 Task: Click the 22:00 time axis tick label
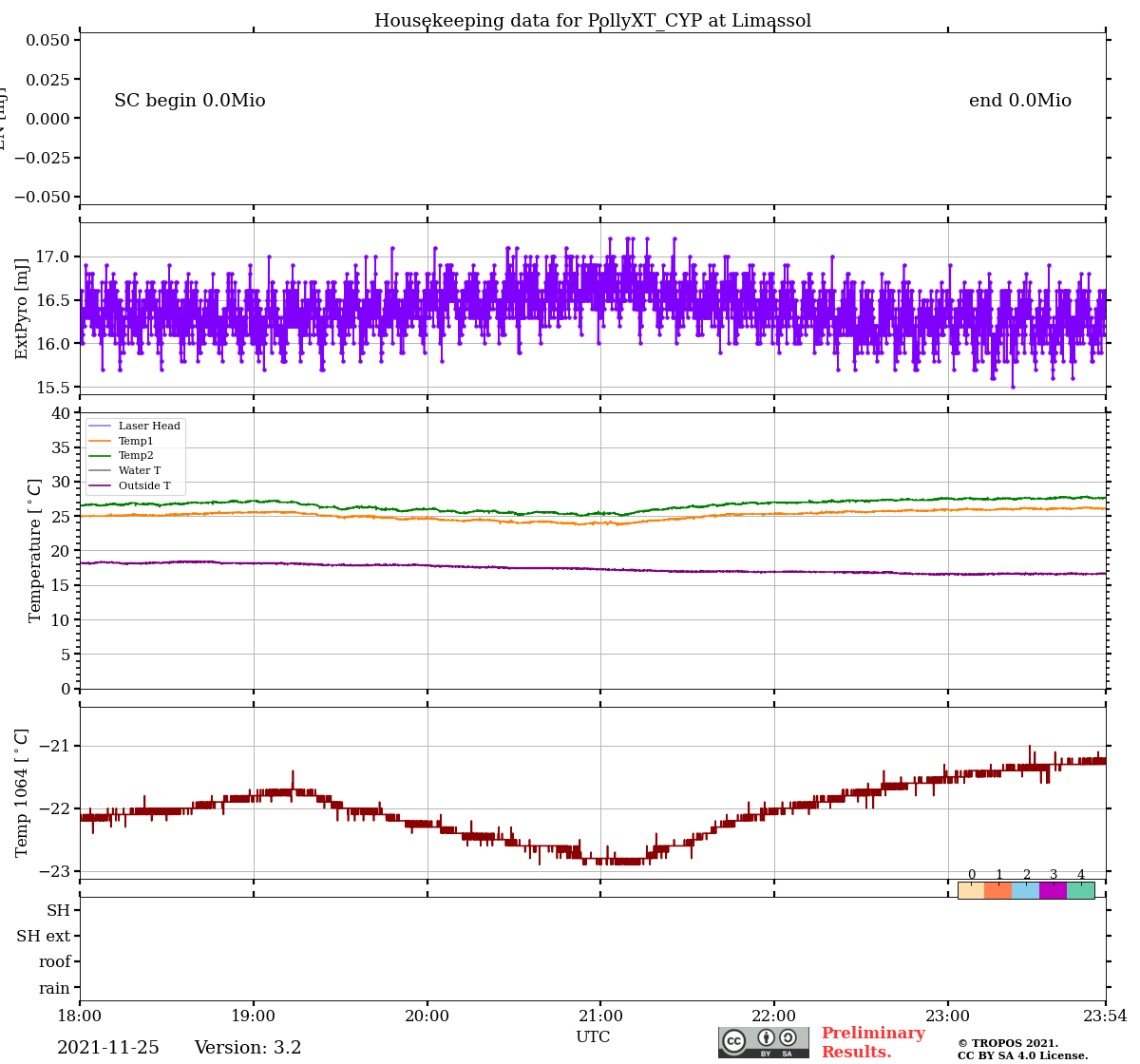774,1016
